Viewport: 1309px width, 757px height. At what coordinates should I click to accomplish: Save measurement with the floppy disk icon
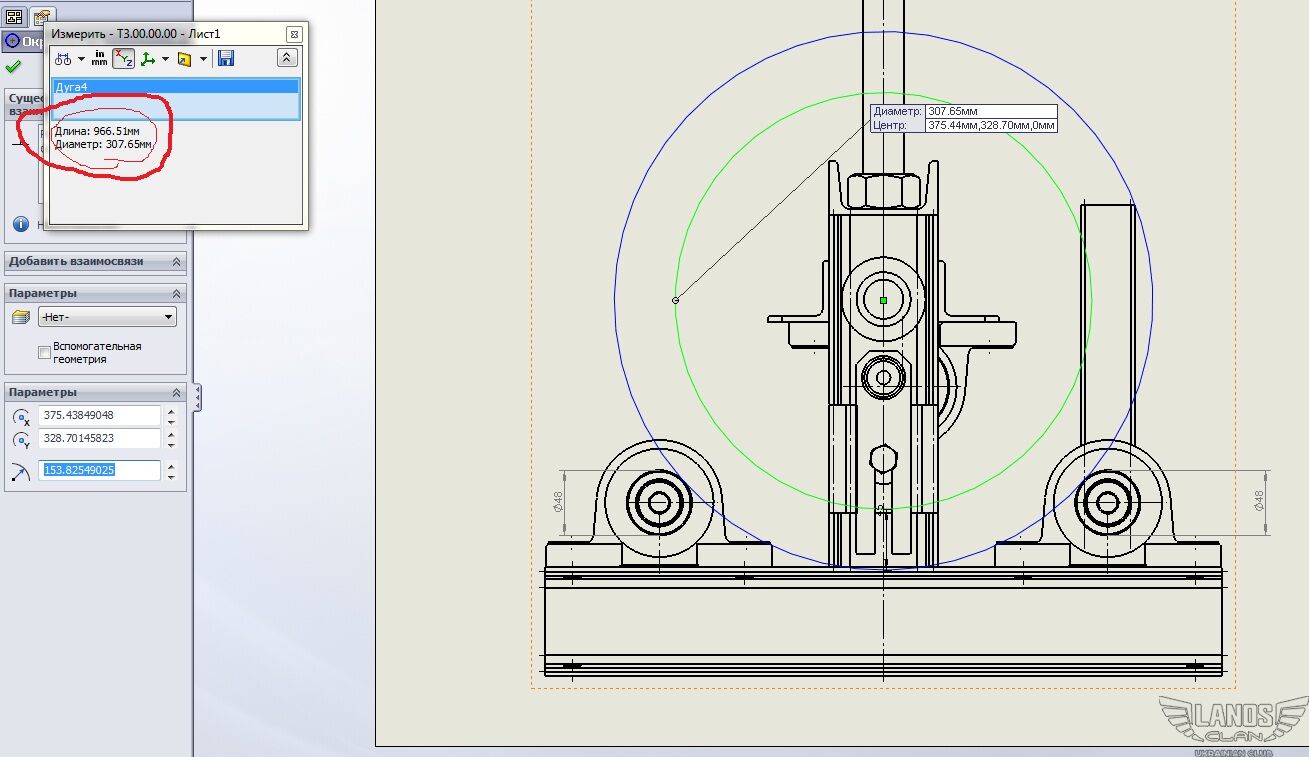tap(226, 59)
